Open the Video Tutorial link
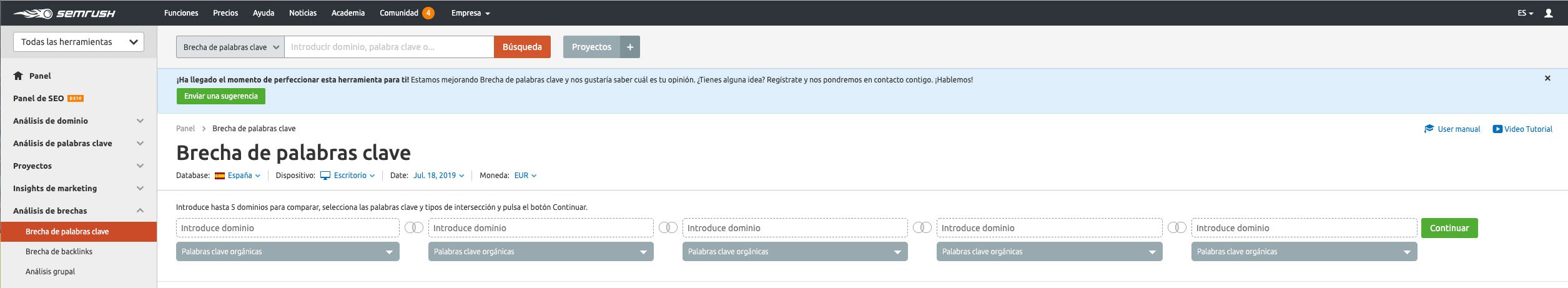The height and width of the screenshot is (288, 1568). tap(1528, 129)
